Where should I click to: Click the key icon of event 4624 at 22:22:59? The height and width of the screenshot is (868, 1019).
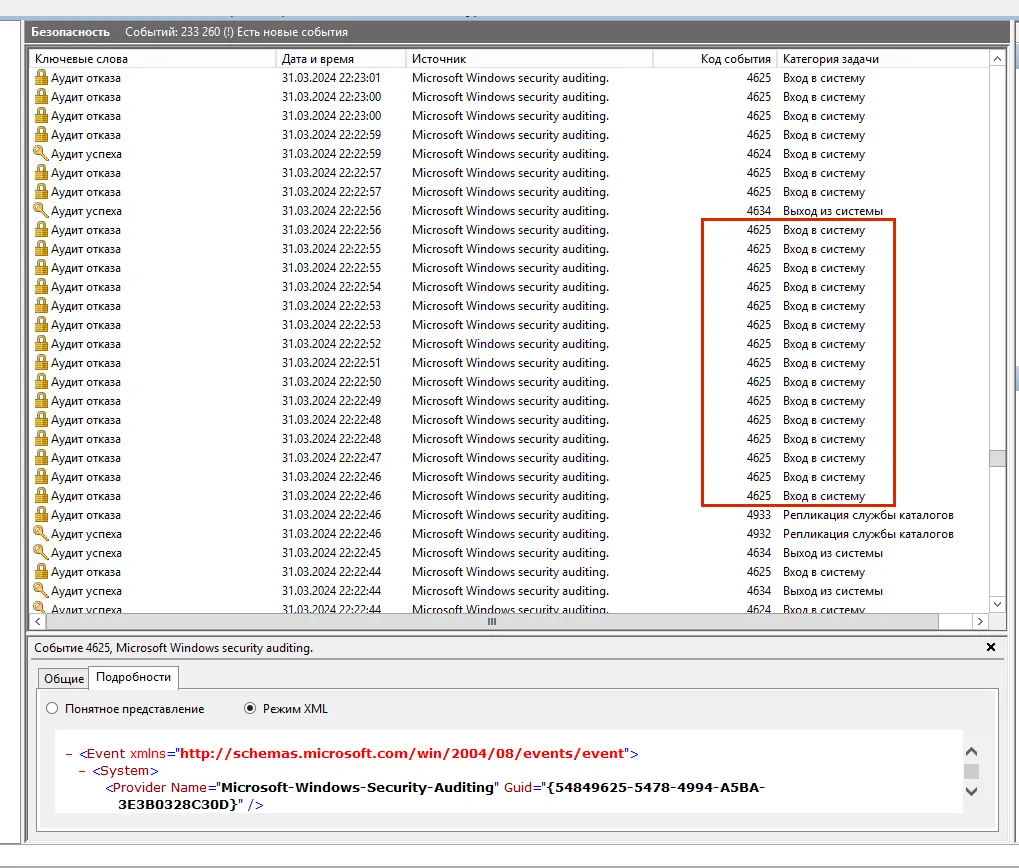[x=41, y=154]
